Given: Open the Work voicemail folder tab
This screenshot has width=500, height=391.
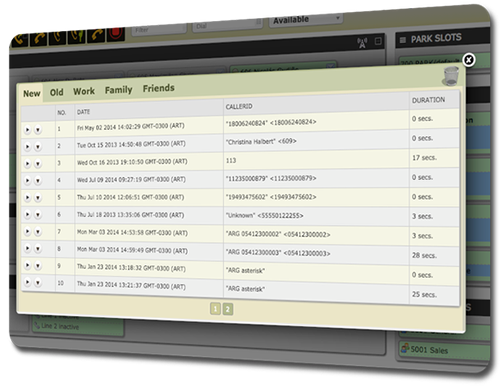Looking at the screenshot, I should tap(84, 91).
